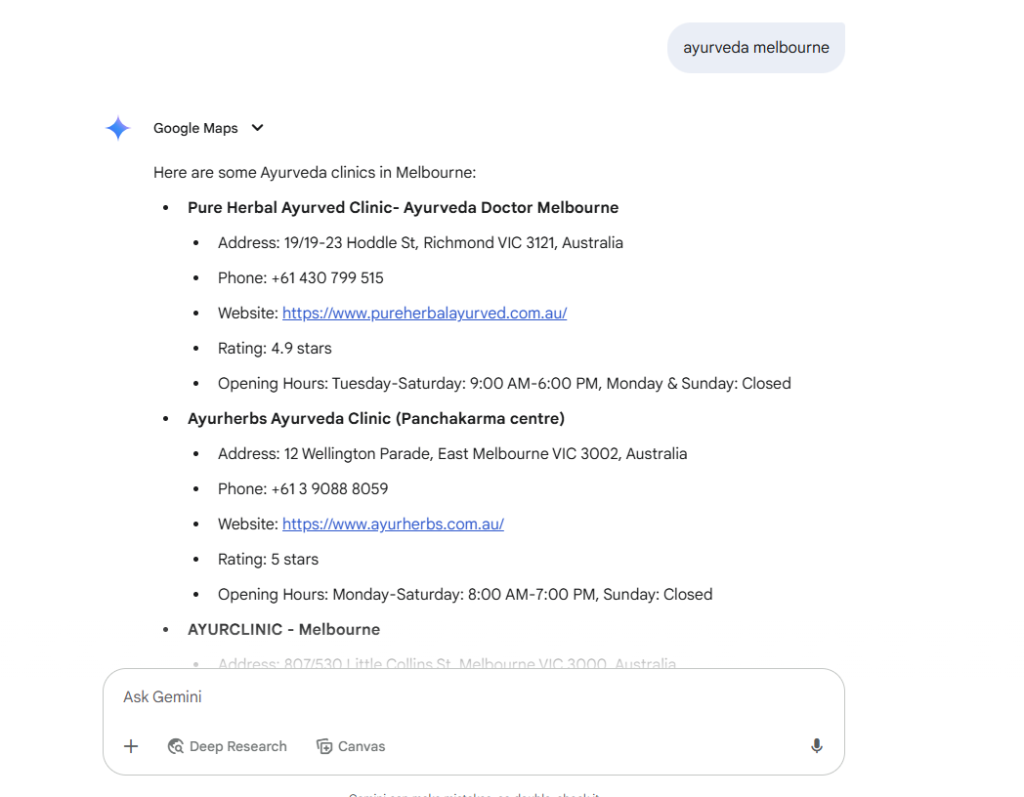Click the 19/19-23 Hoddle St address line
Viewport: 1024px width, 797px height.
pyautogui.click(x=421, y=243)
